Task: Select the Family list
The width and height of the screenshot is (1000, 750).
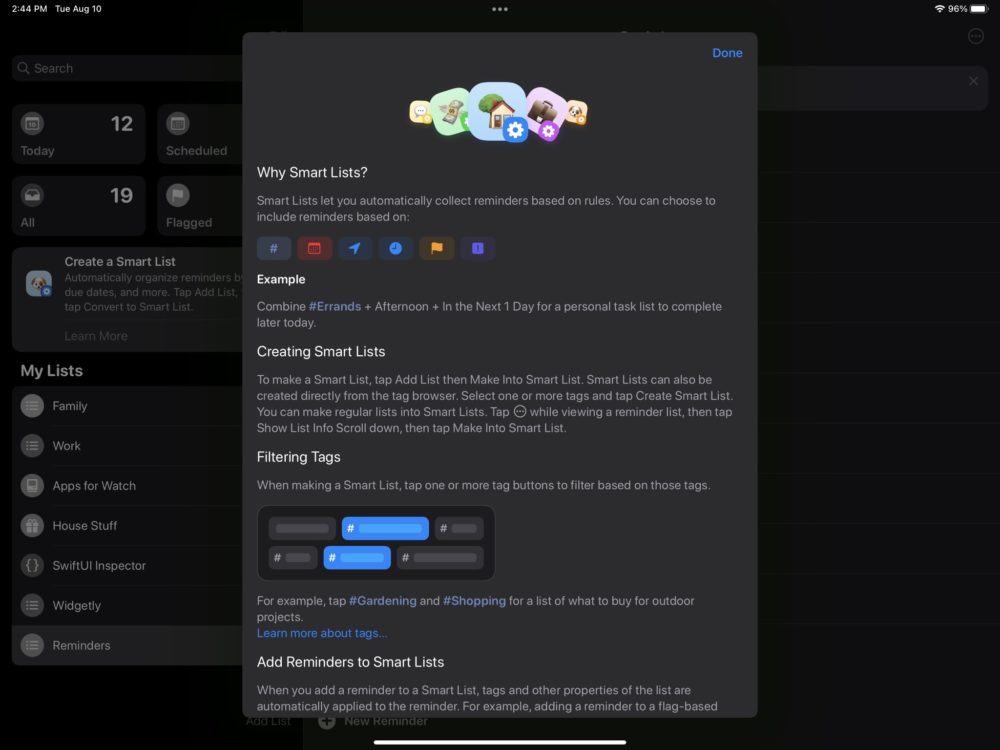Action: (x=70, y=406)
